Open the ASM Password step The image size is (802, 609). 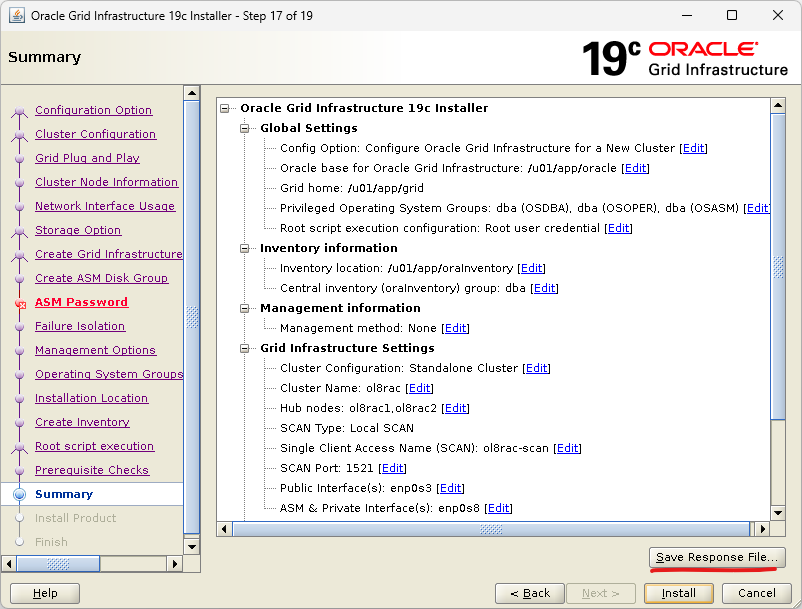click(81, 303)
